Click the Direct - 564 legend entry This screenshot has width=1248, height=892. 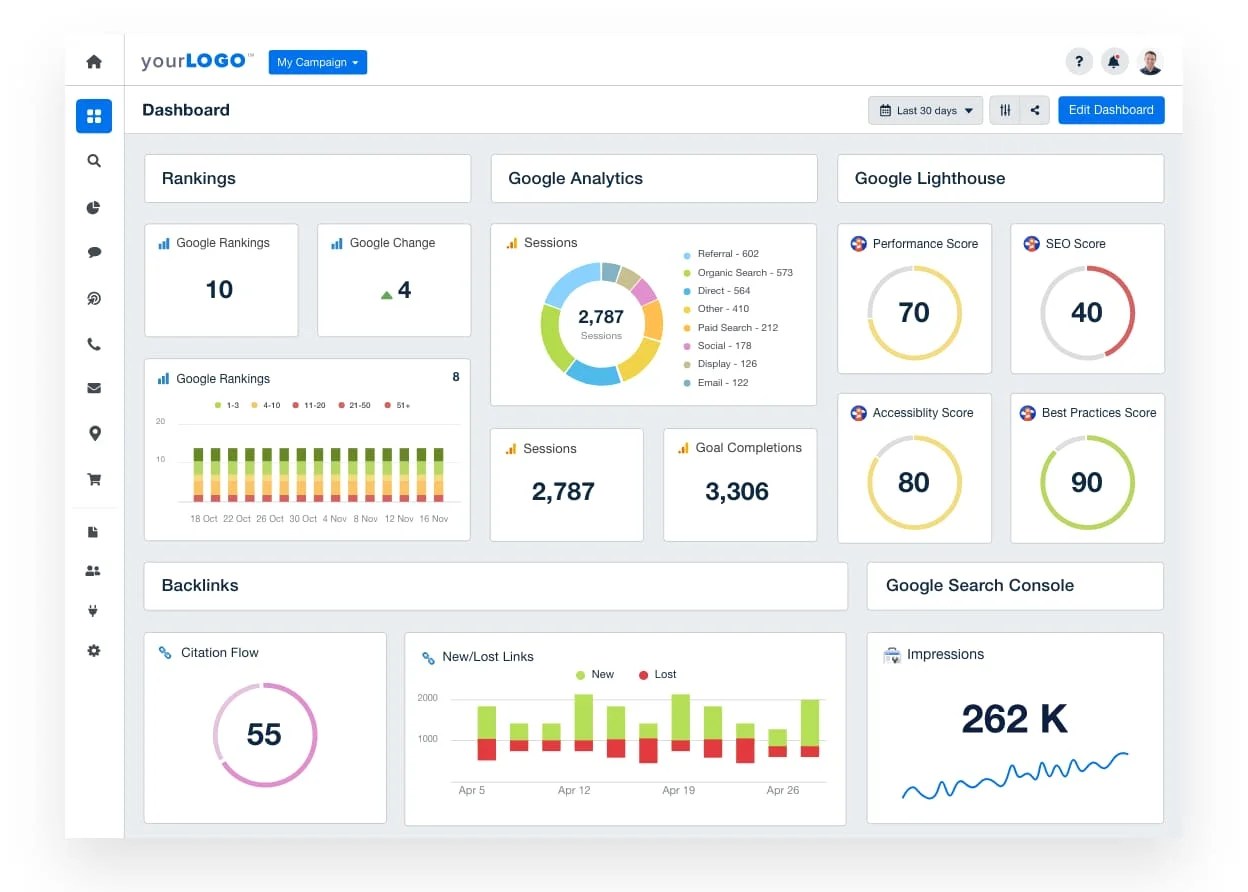click(x=717, y=291)
